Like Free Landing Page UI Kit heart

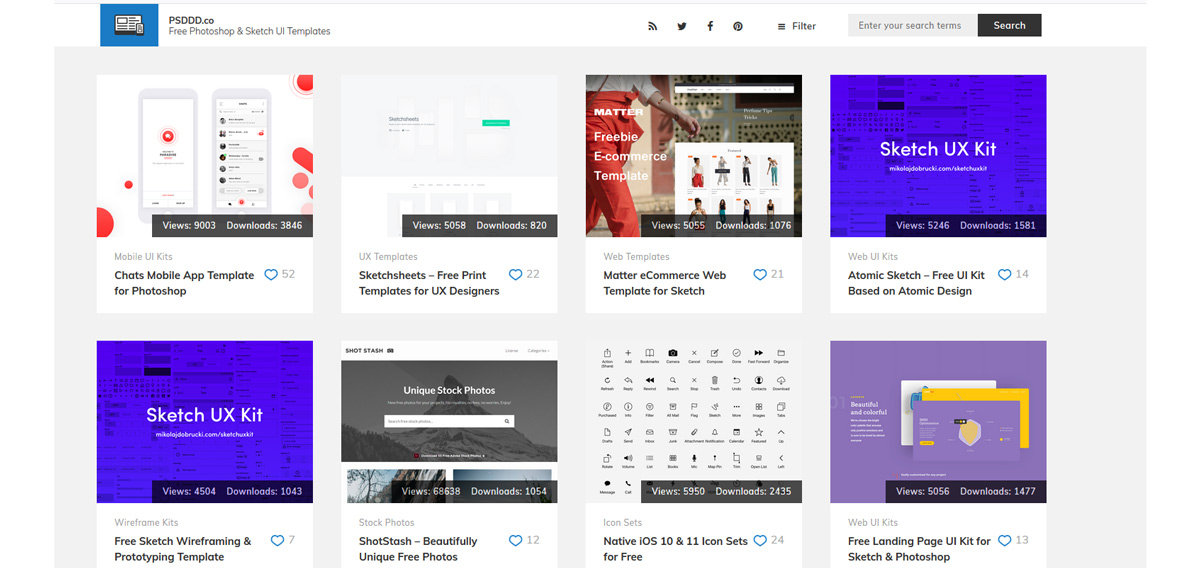1005,540
